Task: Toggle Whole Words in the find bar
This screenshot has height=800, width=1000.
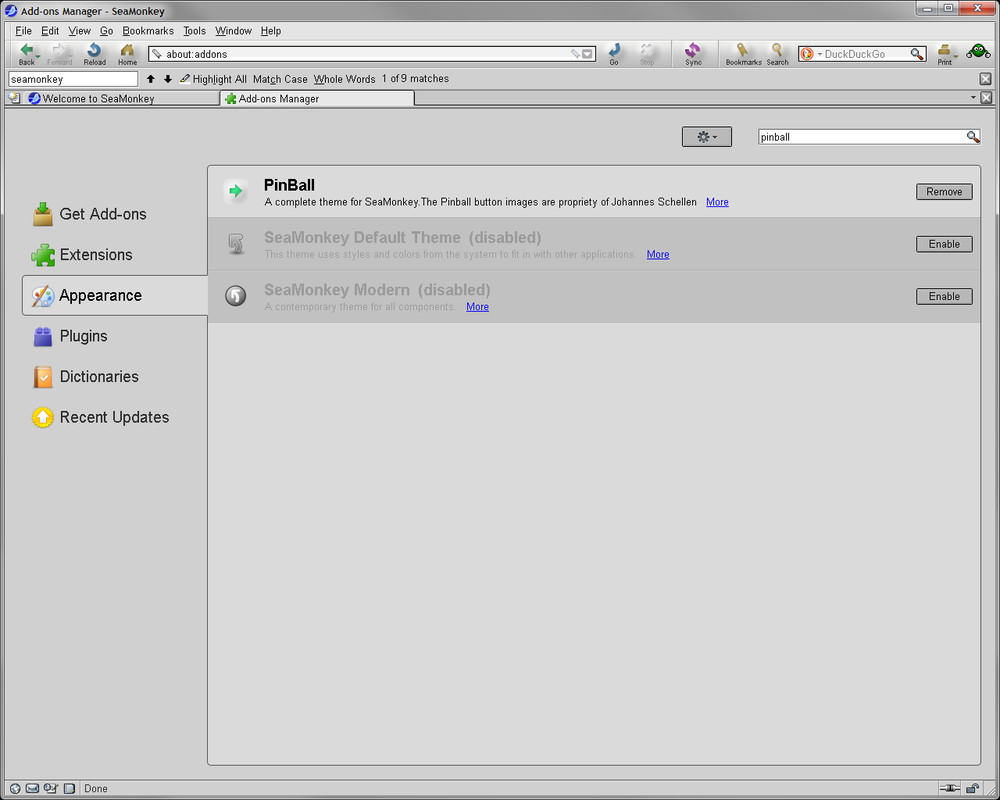Action: tap(344, 79)
